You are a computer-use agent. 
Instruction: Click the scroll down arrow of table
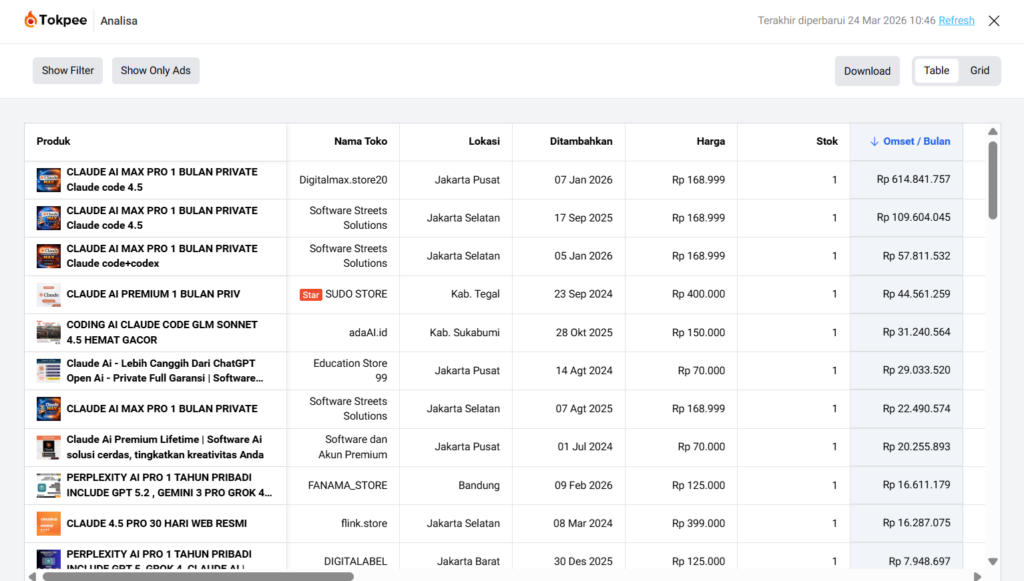click(x=993, y=562)
